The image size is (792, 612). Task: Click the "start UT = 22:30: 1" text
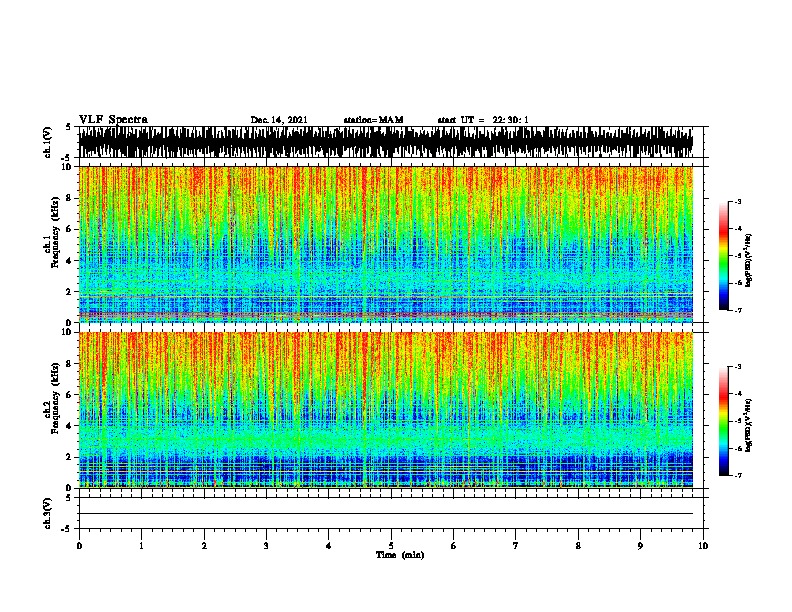coord(483,120)
